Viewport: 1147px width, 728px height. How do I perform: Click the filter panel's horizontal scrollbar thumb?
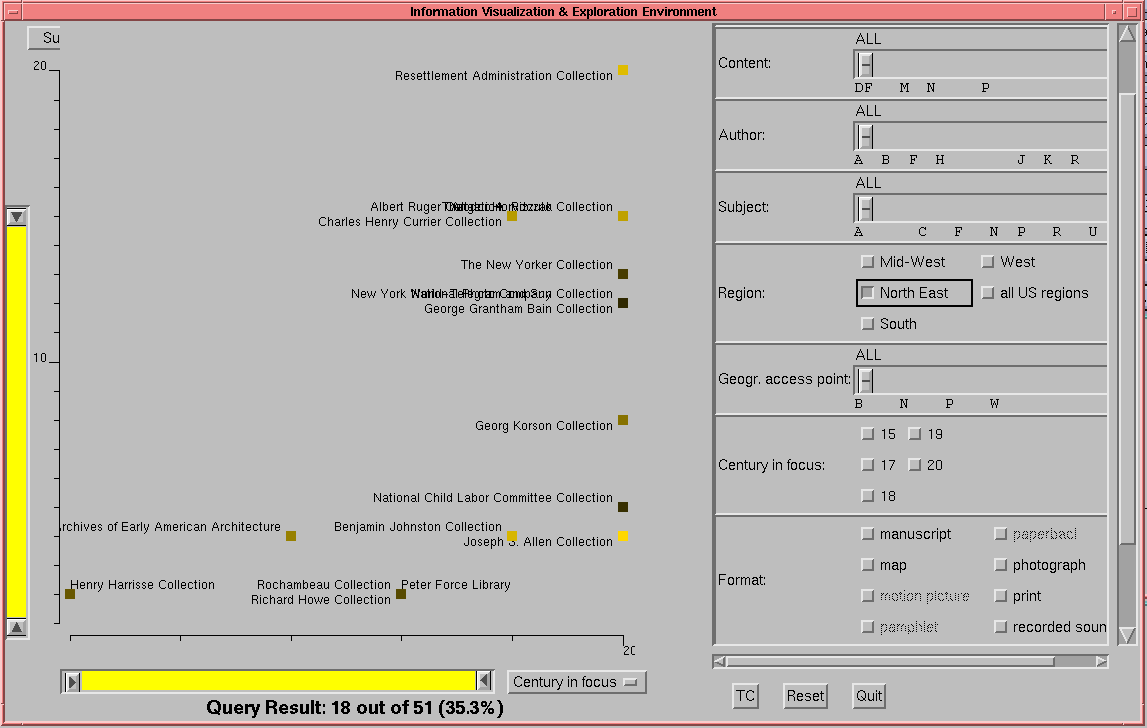(x=891, y=661)
